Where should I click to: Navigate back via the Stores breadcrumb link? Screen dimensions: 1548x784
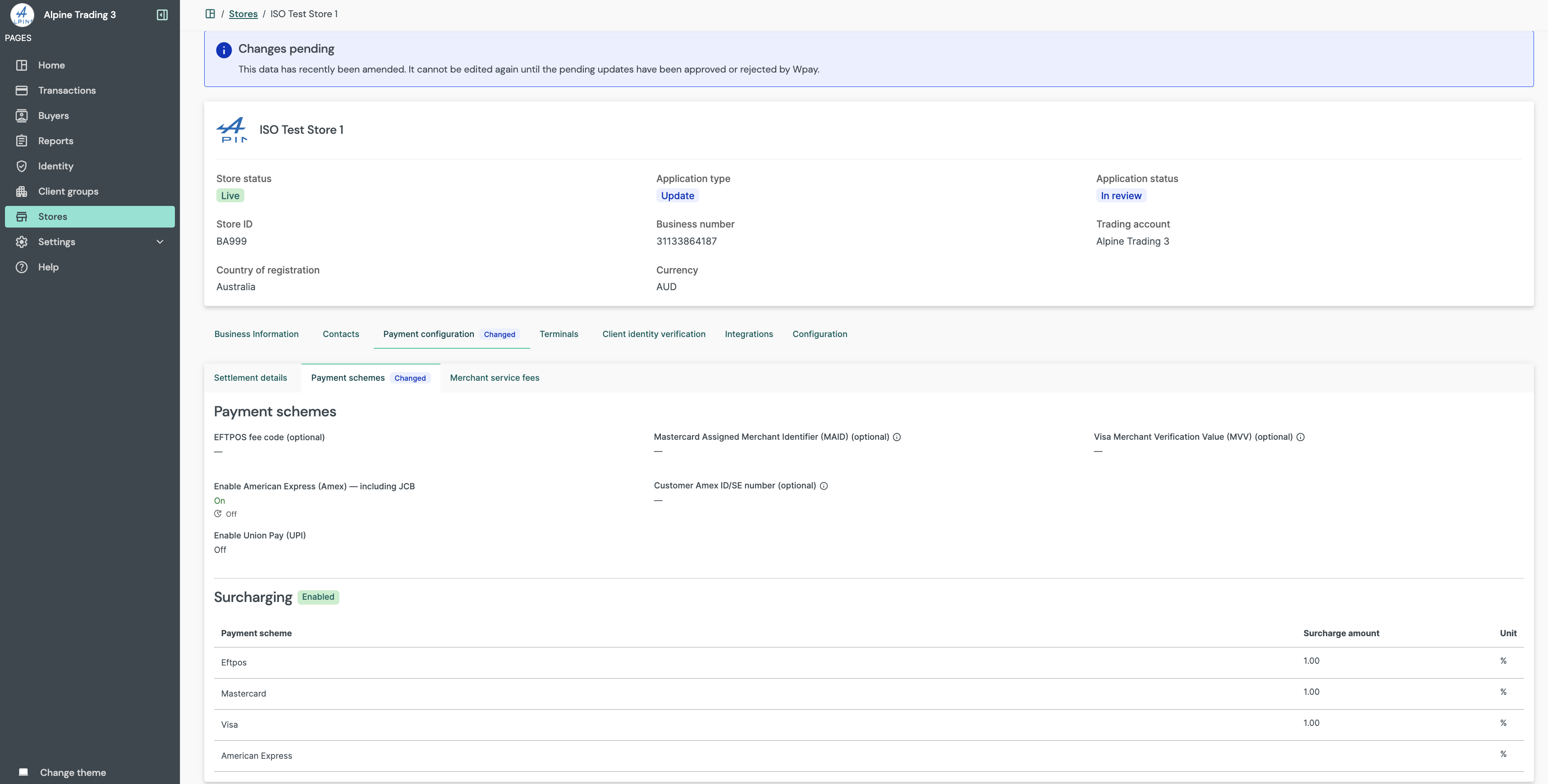click(x=243, y=13)
